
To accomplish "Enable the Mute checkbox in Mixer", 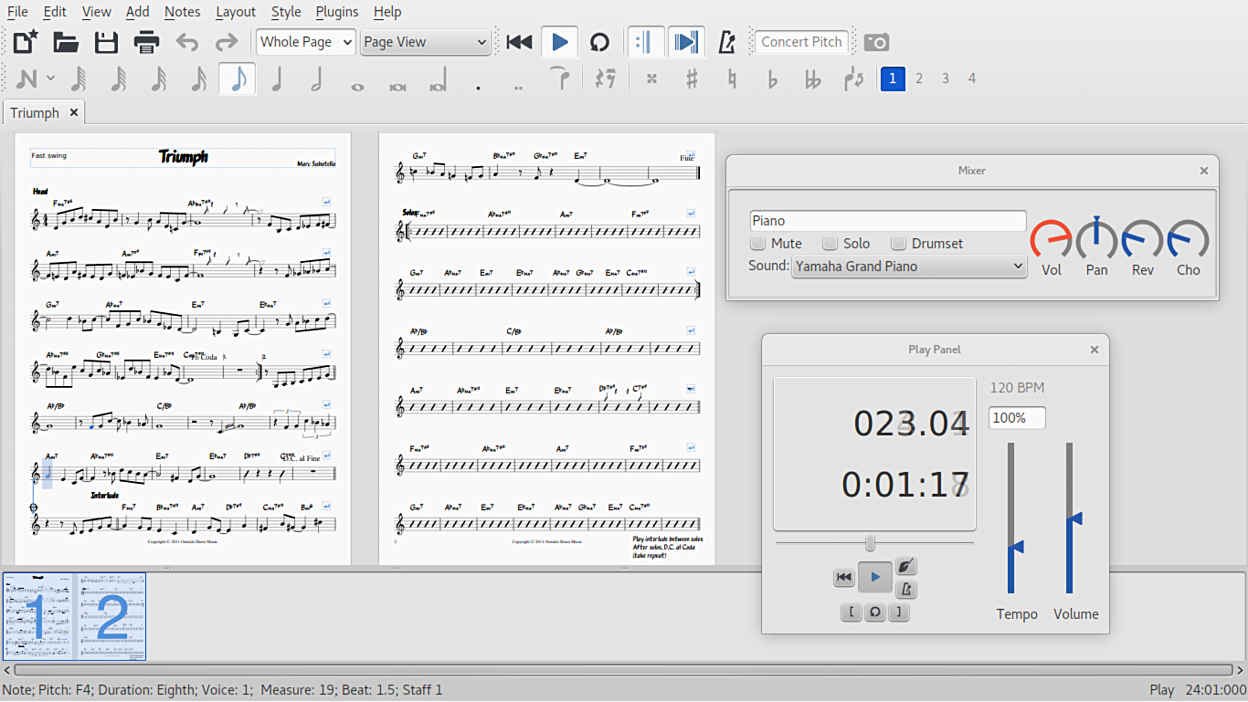I will 759,243.
